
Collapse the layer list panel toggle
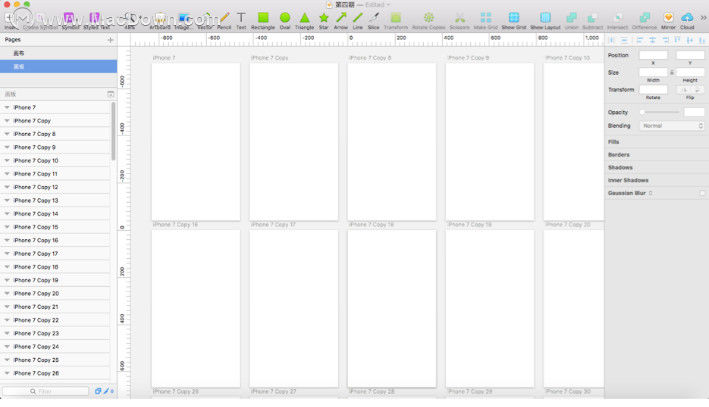point(111,94)
